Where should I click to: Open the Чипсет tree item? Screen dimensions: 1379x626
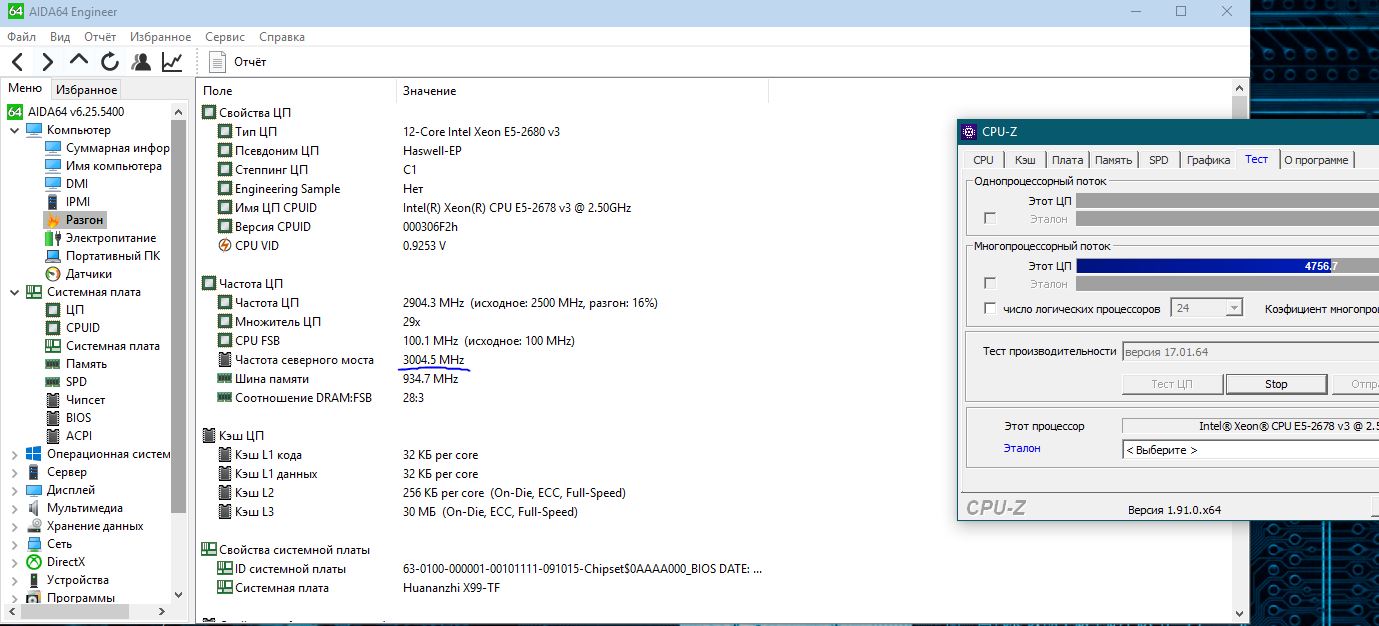(75, 400)
